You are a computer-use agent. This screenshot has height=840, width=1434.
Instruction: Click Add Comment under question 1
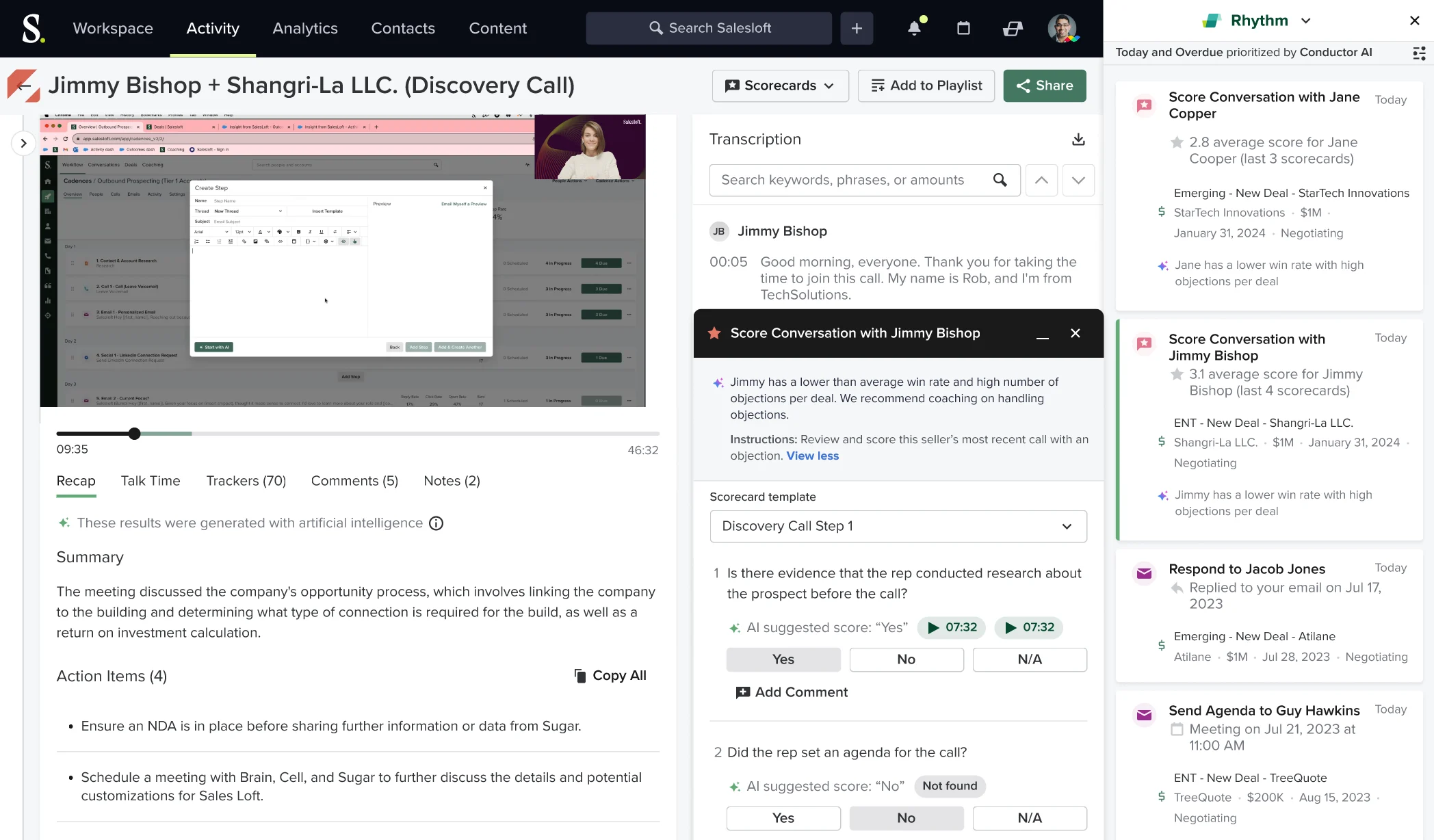point(792,692)
